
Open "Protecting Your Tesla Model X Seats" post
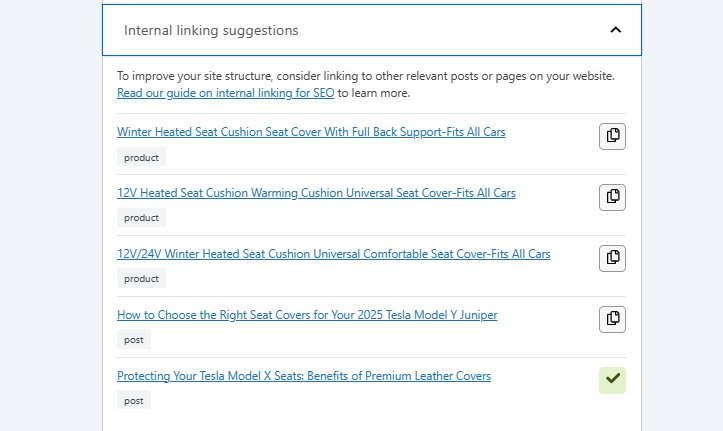coord(304,376)
